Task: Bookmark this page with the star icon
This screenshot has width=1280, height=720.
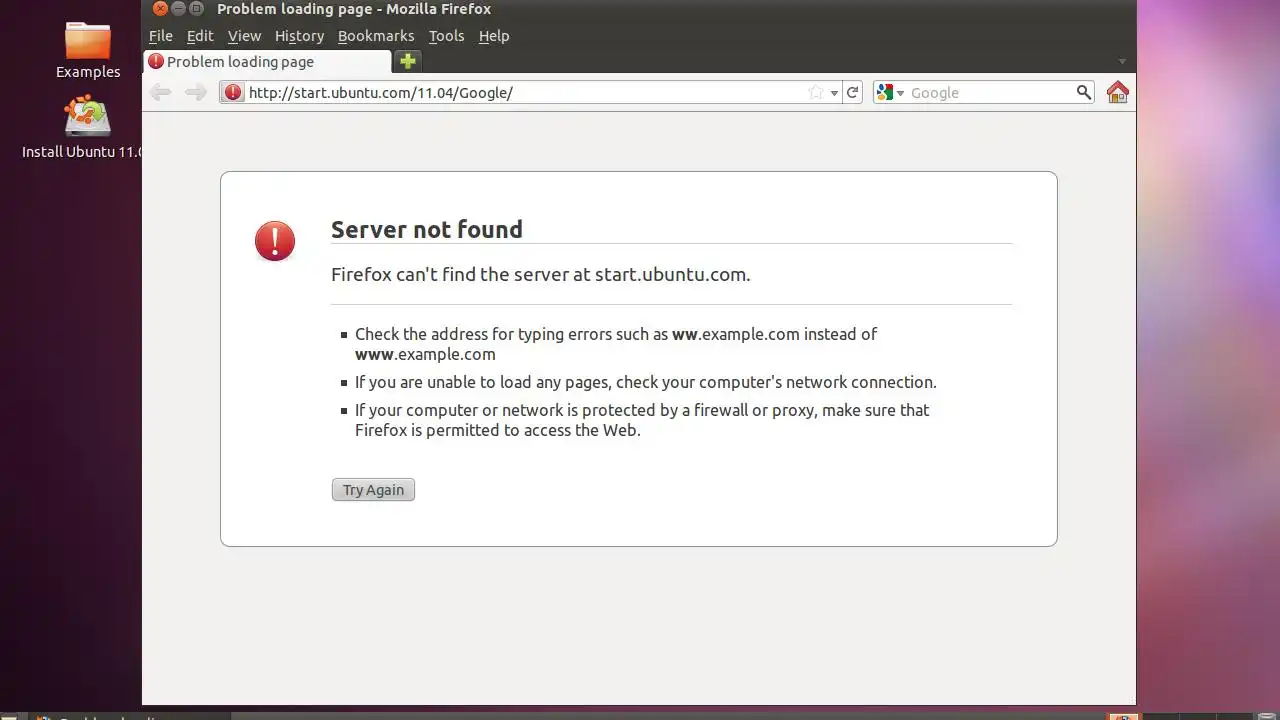Action: pos(816,92)
